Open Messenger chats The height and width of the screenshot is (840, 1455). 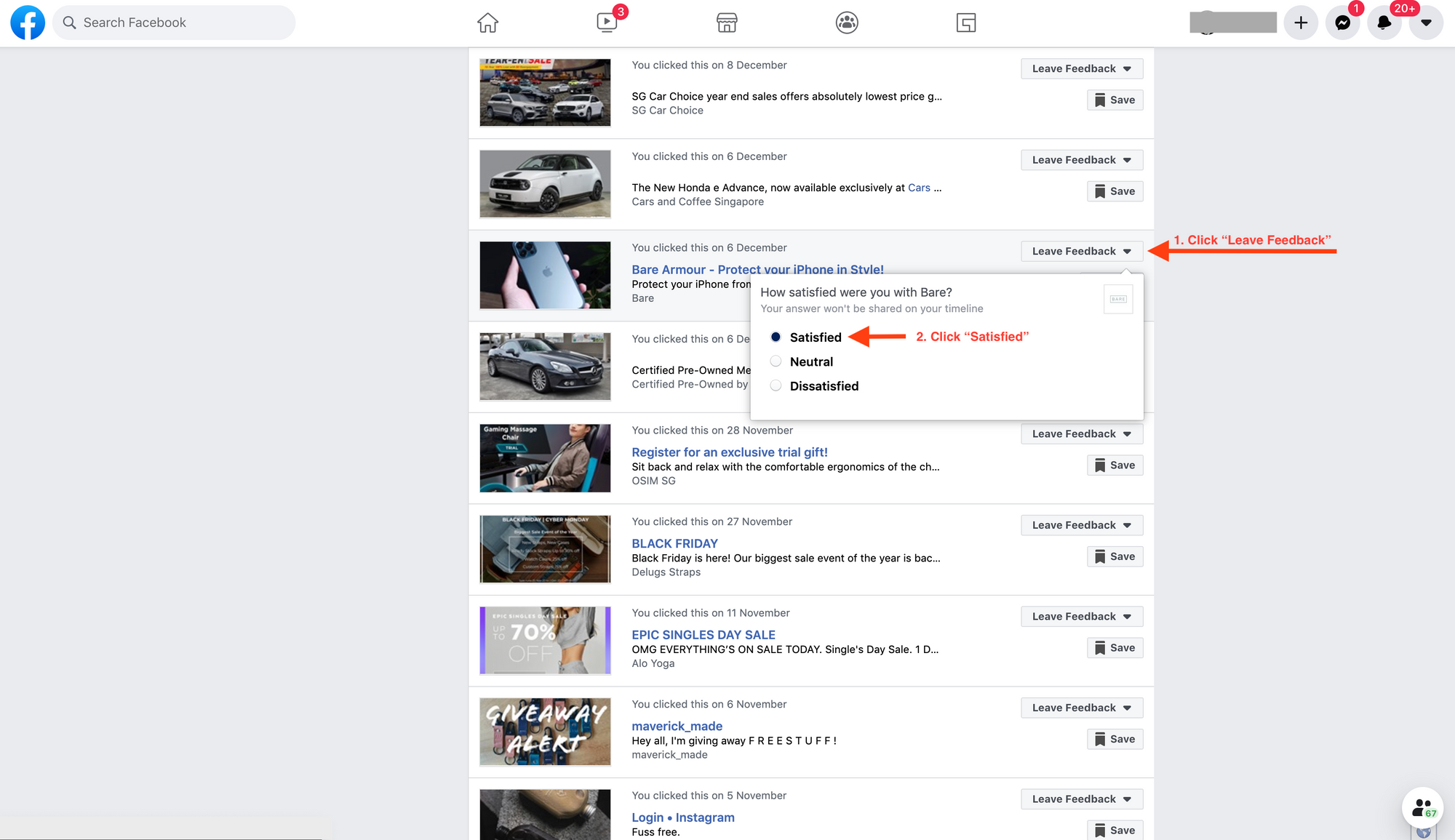pyautogui.click(x=1342, y=23)
